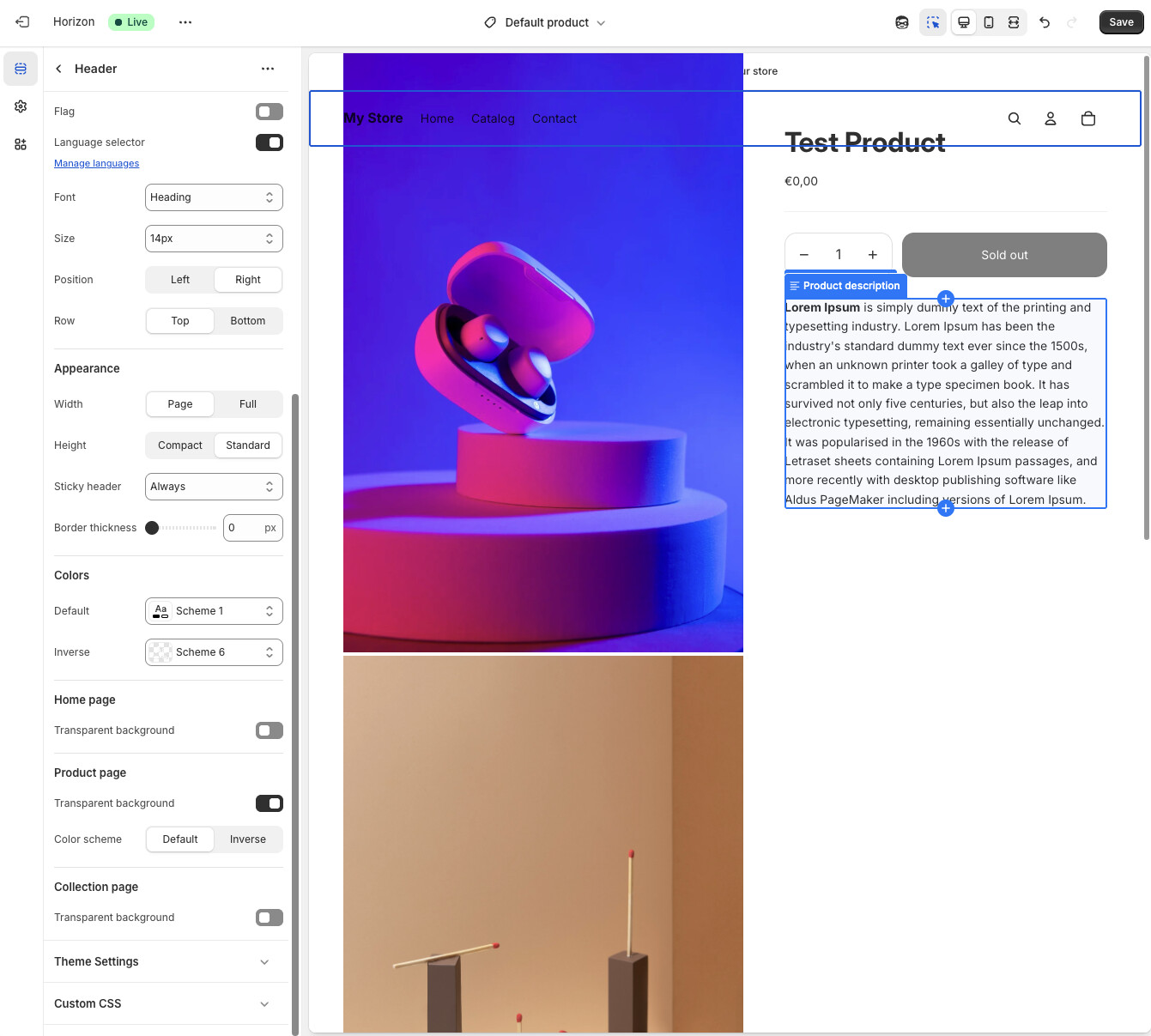
Task: Open the Apps panel in the left rail
Action: coord(21,144)
